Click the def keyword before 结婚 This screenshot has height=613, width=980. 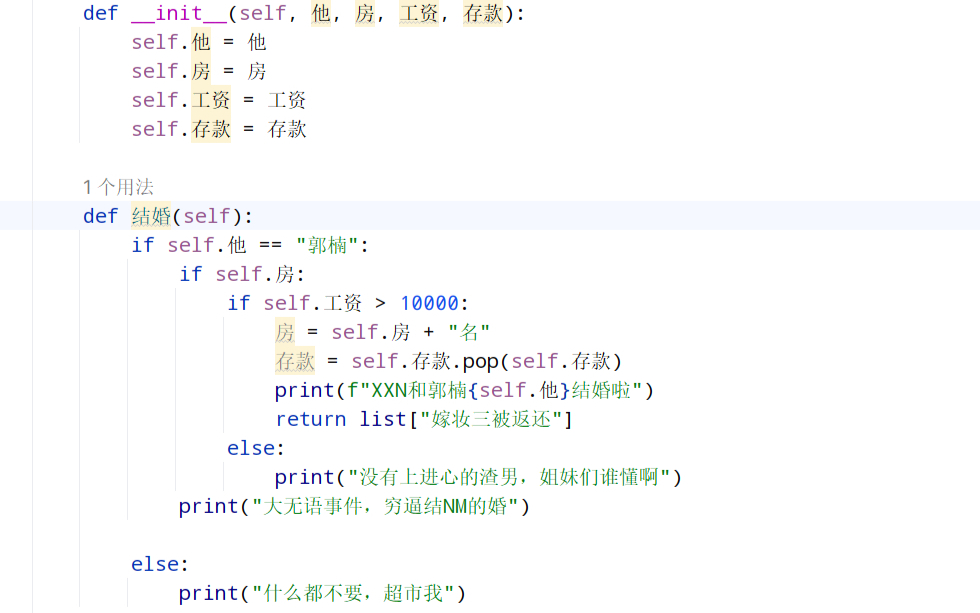100,216
